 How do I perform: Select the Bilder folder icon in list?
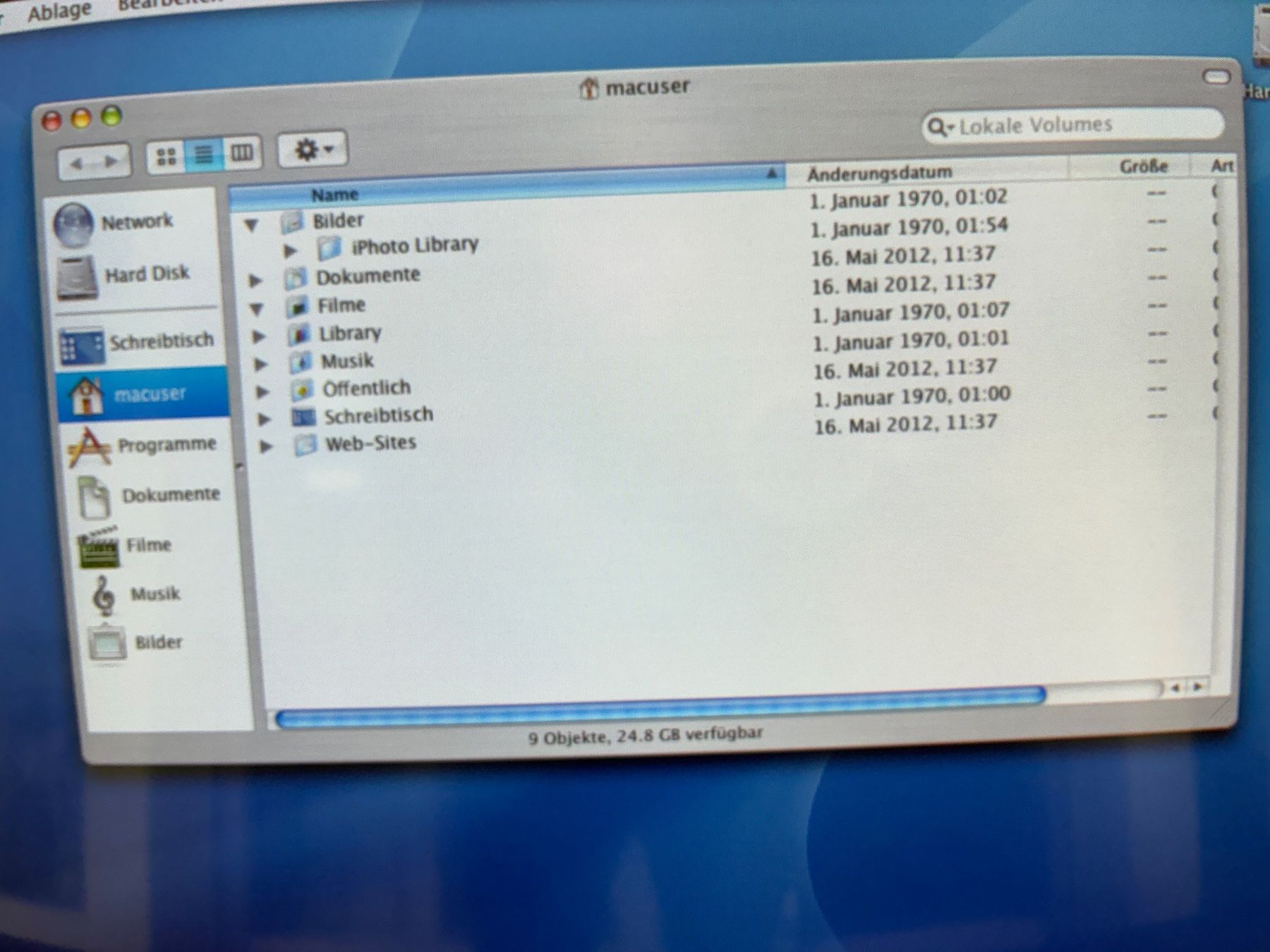[x=291, y=223]
